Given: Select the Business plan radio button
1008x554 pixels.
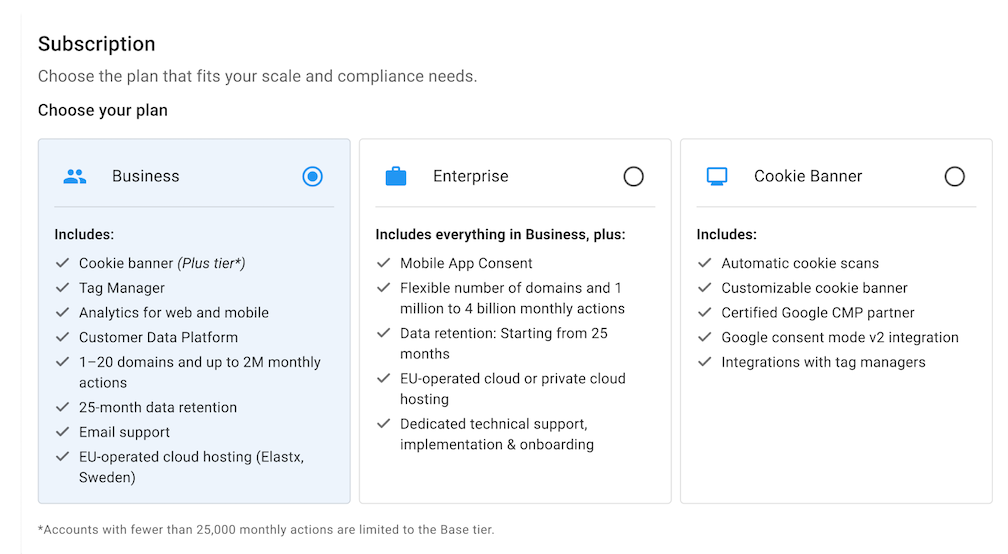Looking at the screenshot, I should [x=312, y=176].
